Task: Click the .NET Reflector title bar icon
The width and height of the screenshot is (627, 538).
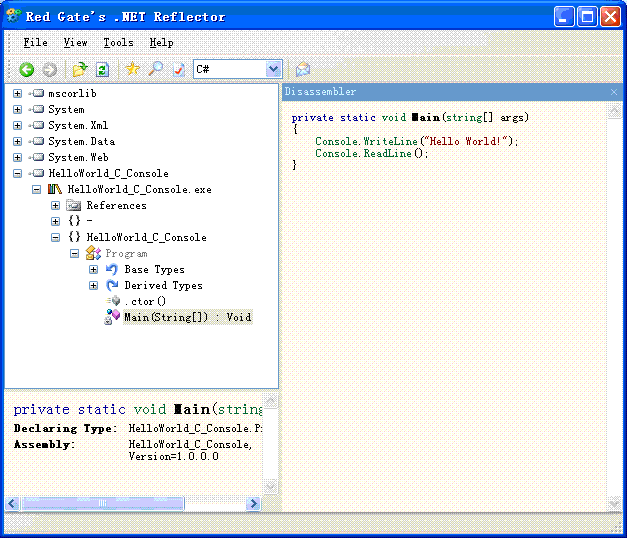Action: coord(13,16)
